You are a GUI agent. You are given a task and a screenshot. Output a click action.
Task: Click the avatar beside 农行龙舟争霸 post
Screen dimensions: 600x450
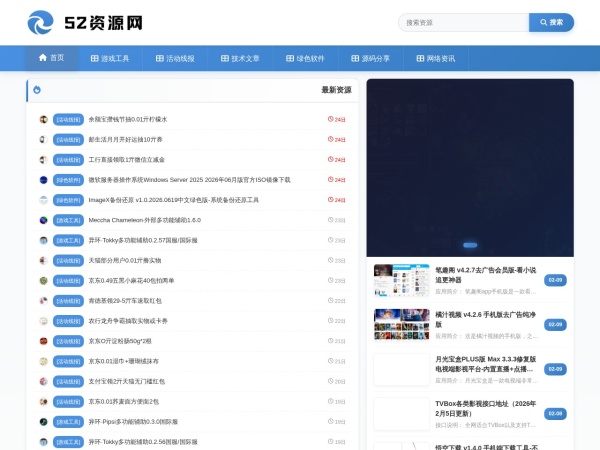pos(44,321)
